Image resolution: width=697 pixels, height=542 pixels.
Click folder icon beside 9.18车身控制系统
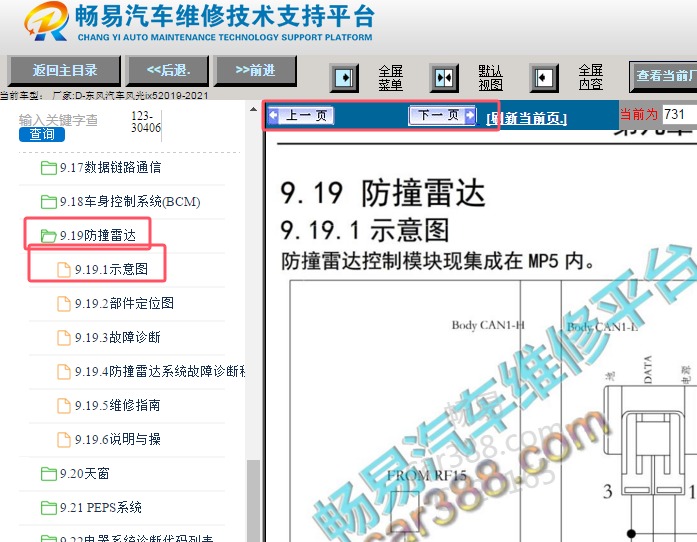48,202
